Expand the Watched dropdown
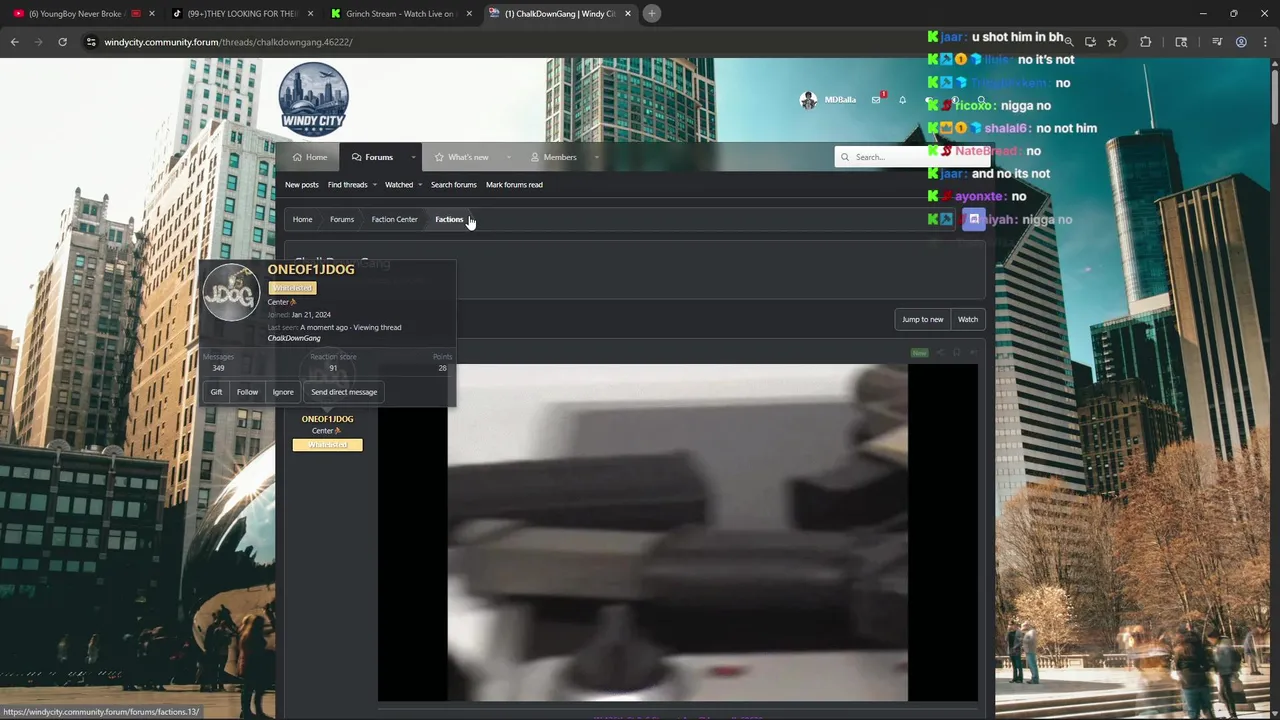Image resolution: width=1280 pixels, height=720 pixels. tap(420, 185)
